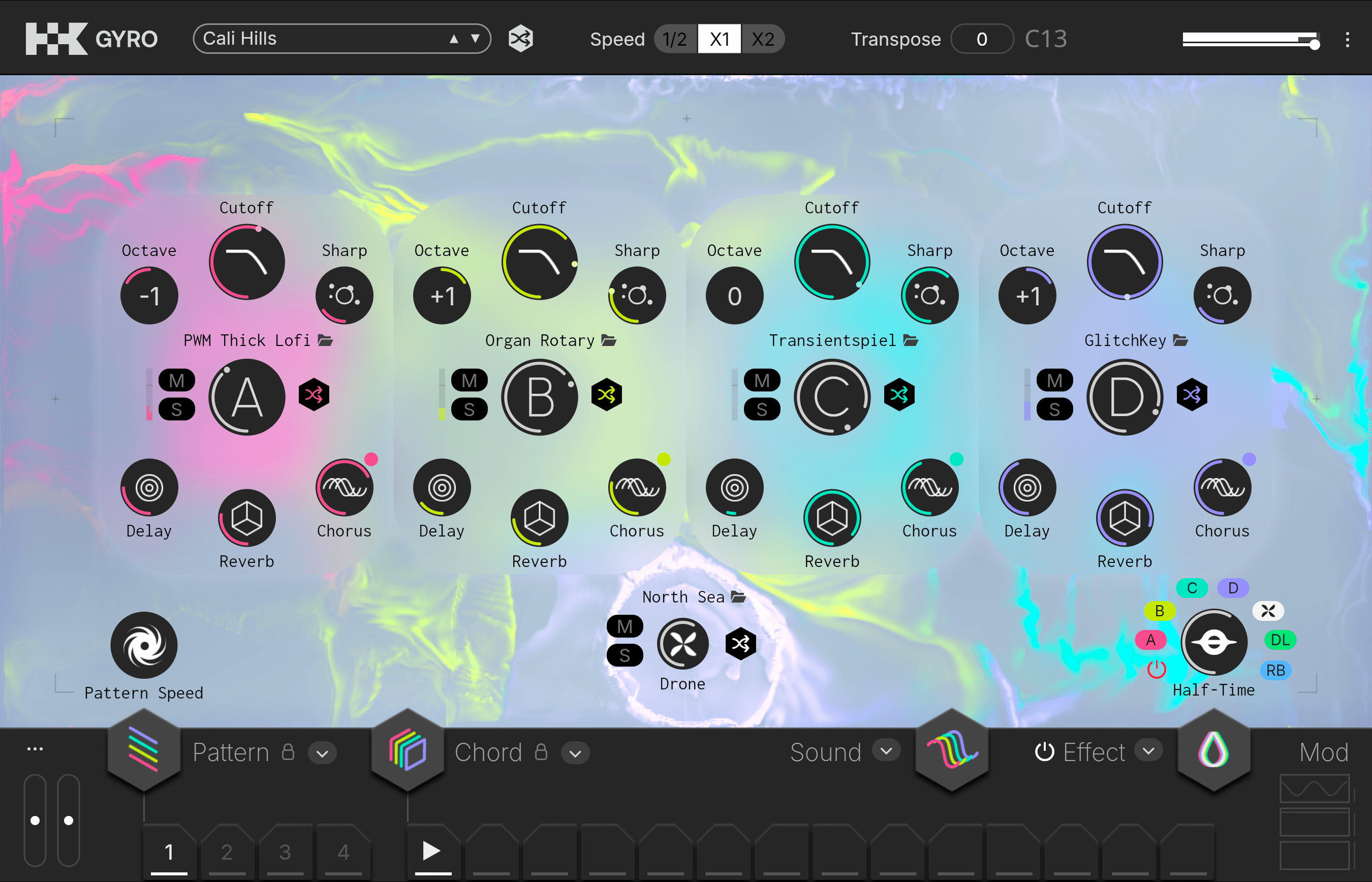Click the Effect droplet hexagon icon
The width and height of the screenshot is (1372, 882).
pyautogui.click(x=1213, y=750)
